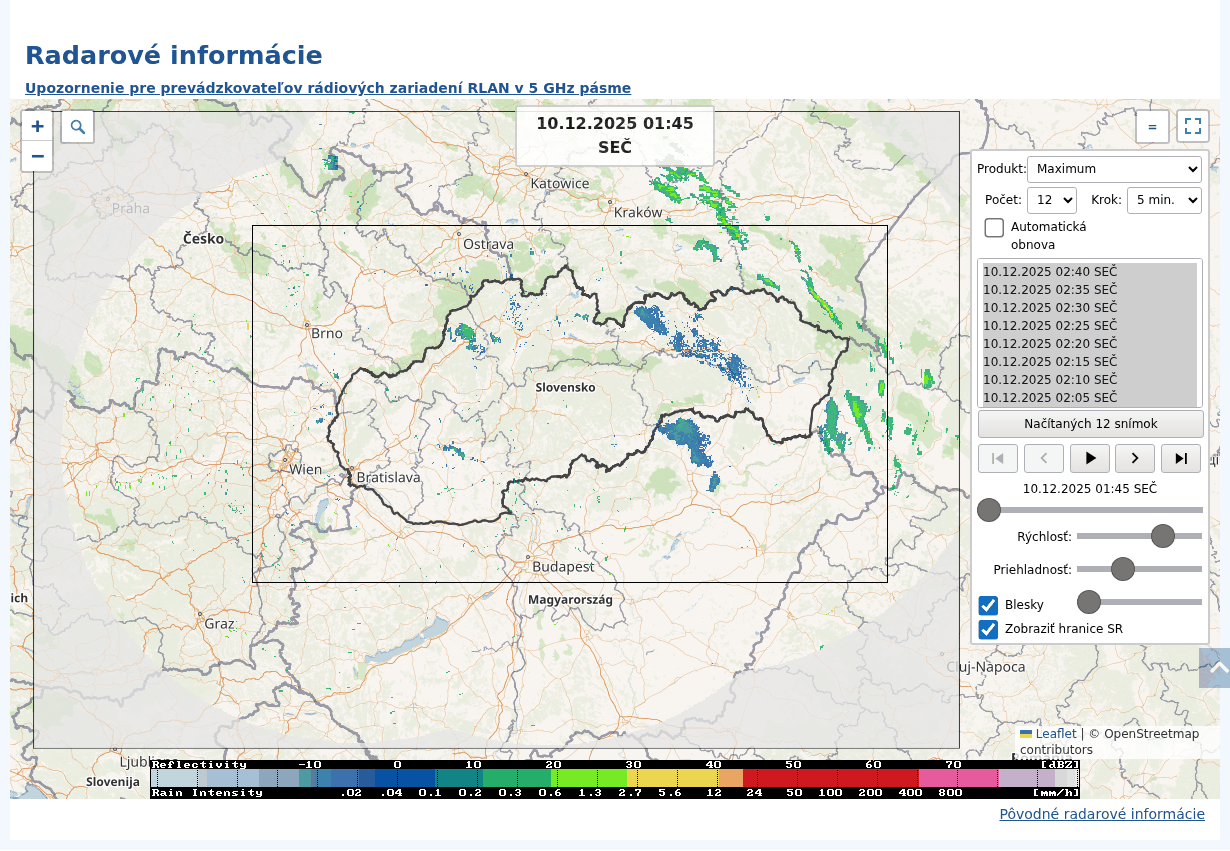
Task: Open Pôvodné radarové informácie link
Action: (1102, 814)
